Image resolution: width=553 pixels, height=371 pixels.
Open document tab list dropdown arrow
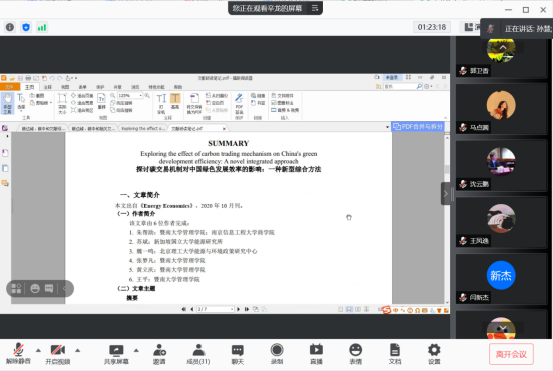pos(387,127)
